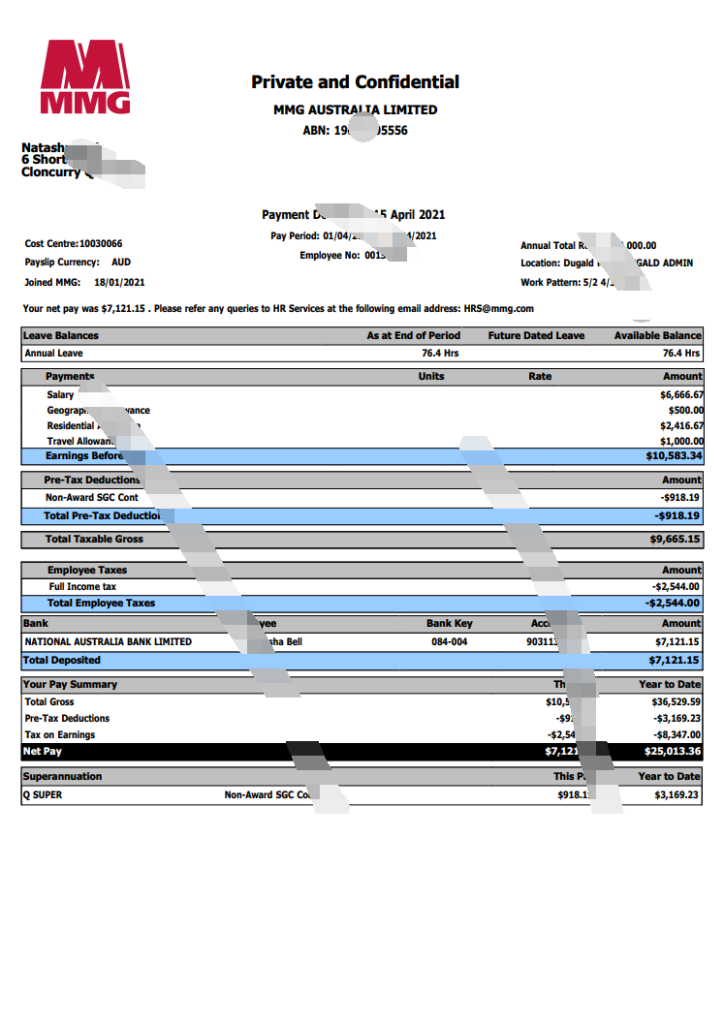Click 'Year to Date' header in Superannuation
This screenshot has width=724, height=1024.
click(669, 776)
